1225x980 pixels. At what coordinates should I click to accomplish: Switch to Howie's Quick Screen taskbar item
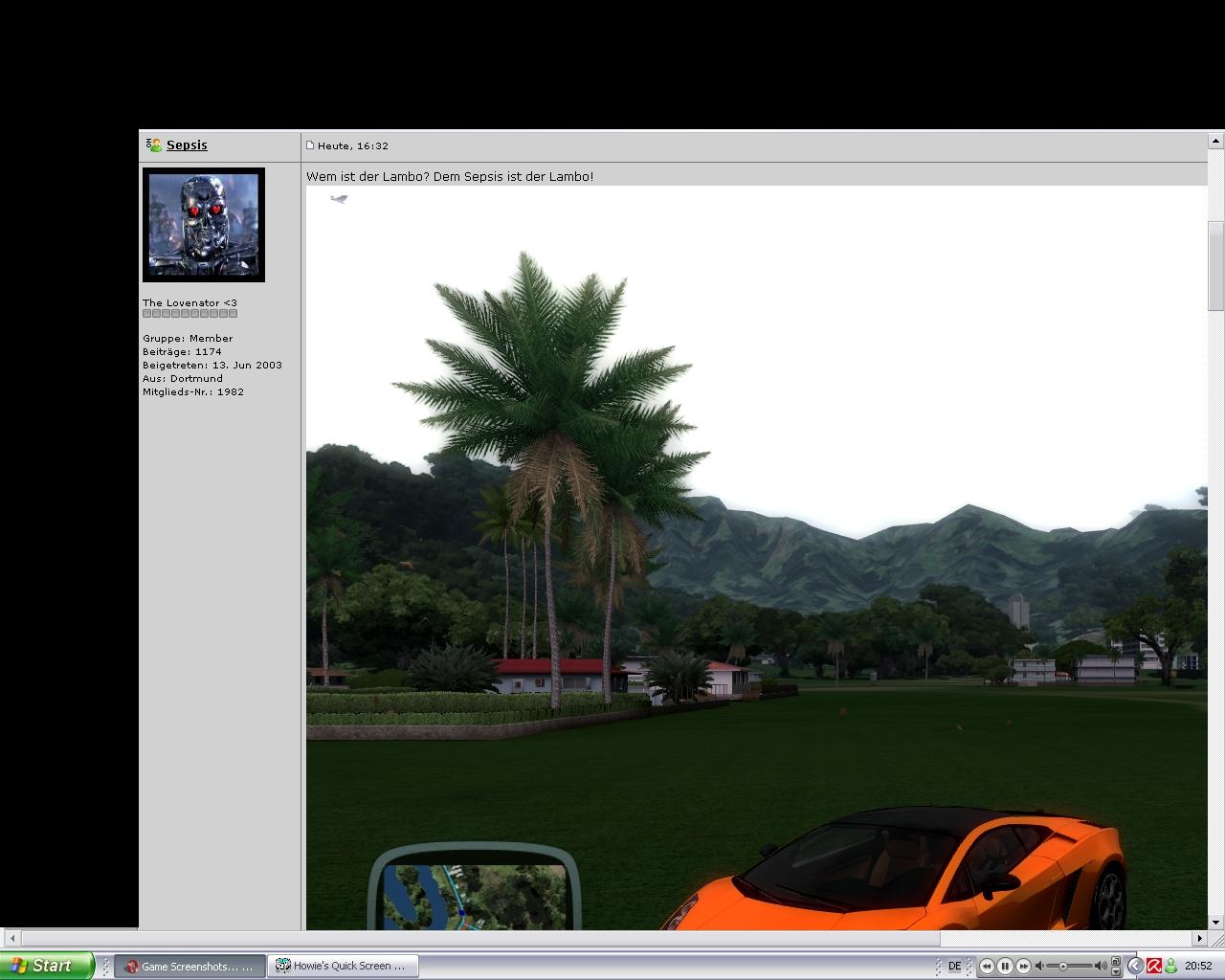343,967
